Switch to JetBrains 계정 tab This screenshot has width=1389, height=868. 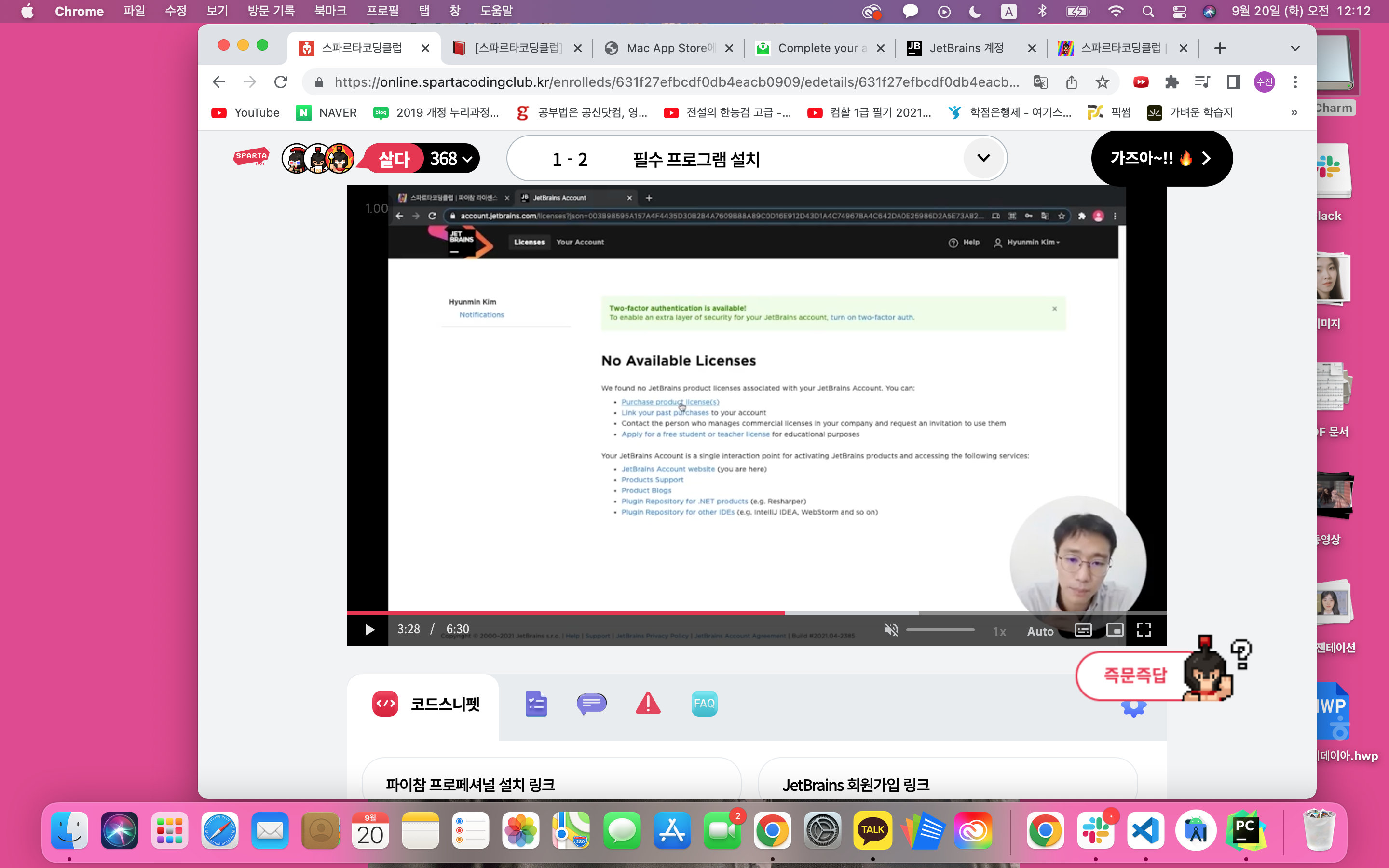pos(972,48)
